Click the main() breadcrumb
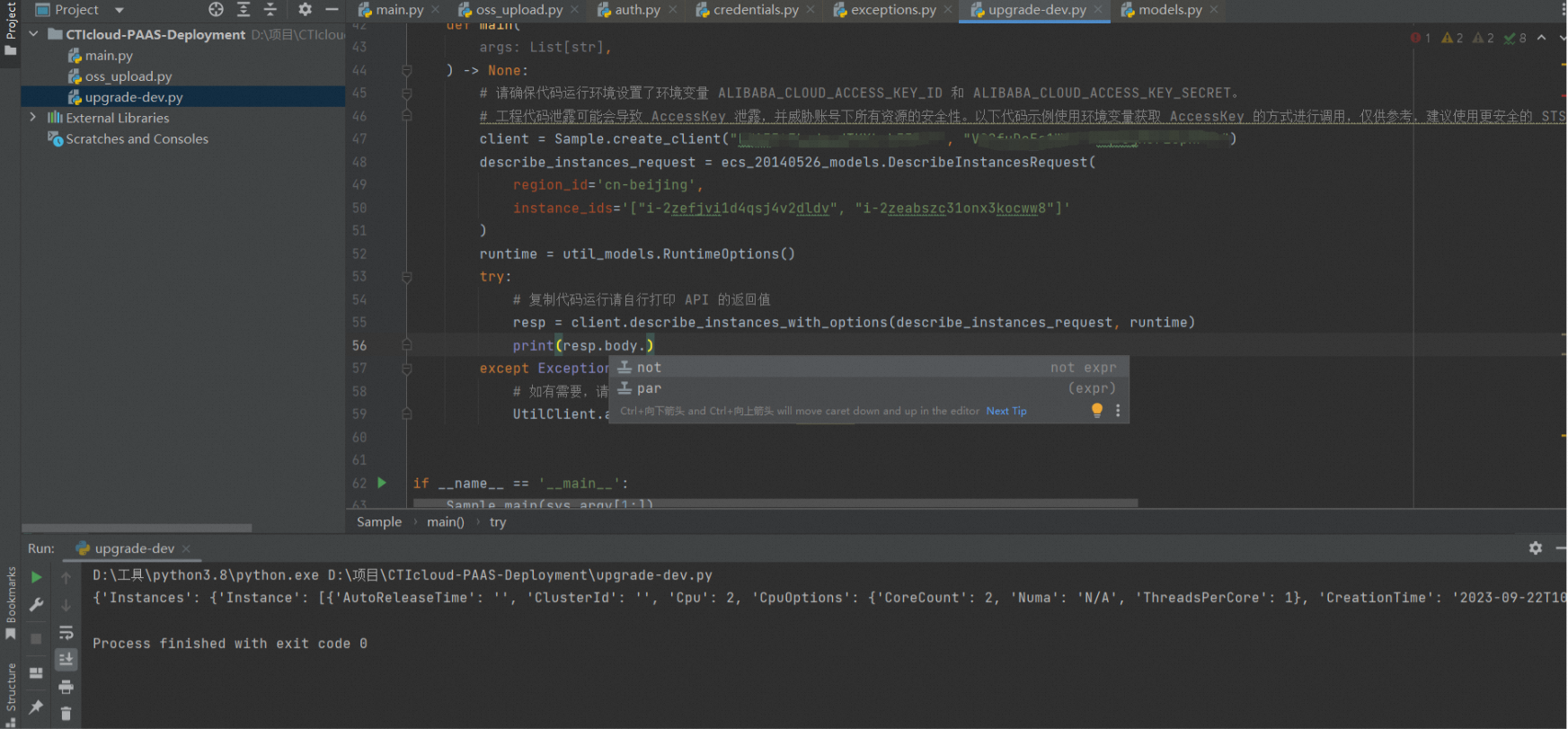Image resolution: width=1568 pixels, height=729 pixels. (446, 522)
